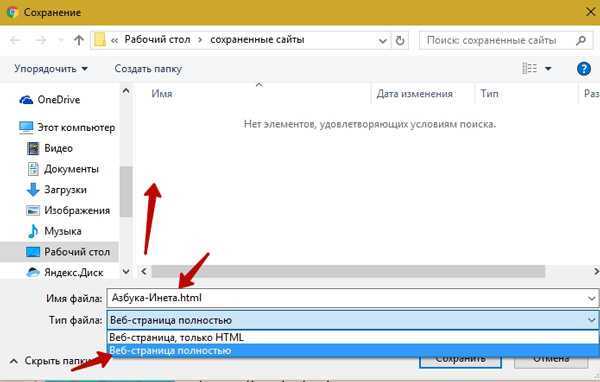Choose Веб-страница полностью list option
The height and width of the screenshot is (382, 600).
pyautogui.click(x=353, y=351)
